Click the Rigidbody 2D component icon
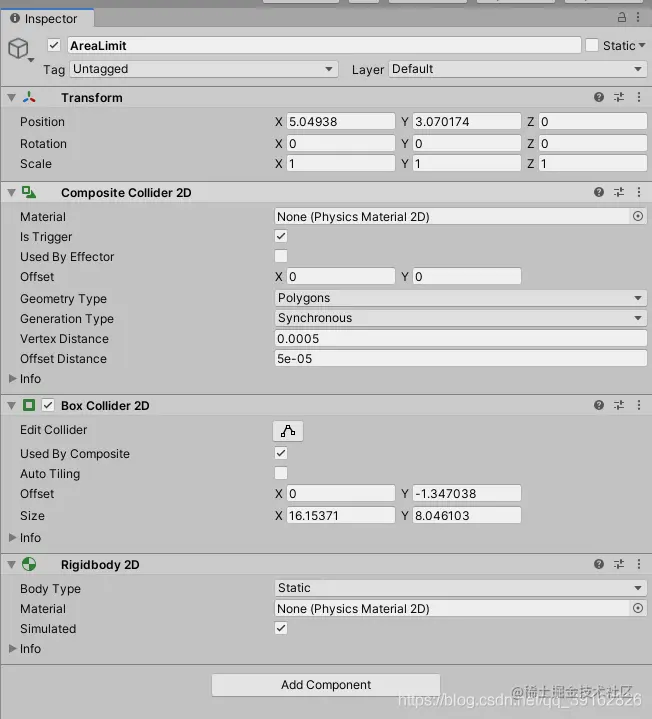 click(29, 564)
